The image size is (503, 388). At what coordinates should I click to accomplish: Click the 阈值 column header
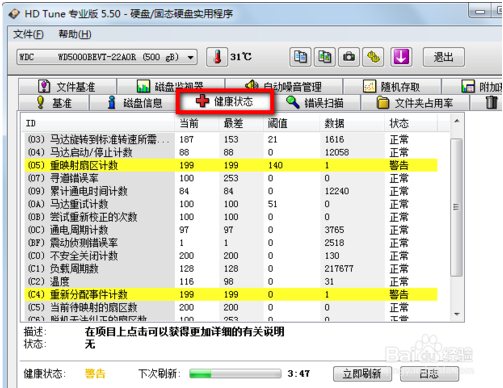click(x=292, y=123)
